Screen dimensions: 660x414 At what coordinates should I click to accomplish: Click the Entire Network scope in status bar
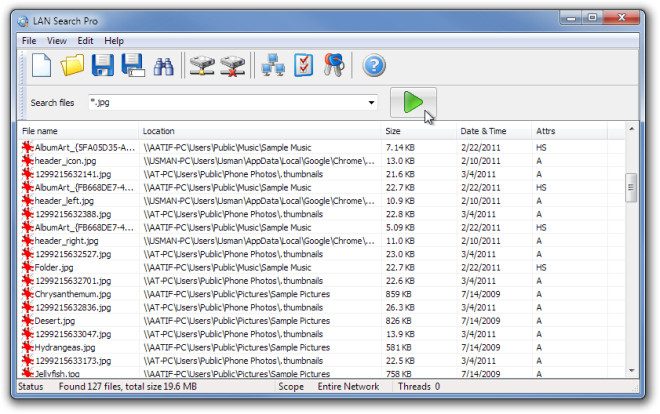pos(348,387)
